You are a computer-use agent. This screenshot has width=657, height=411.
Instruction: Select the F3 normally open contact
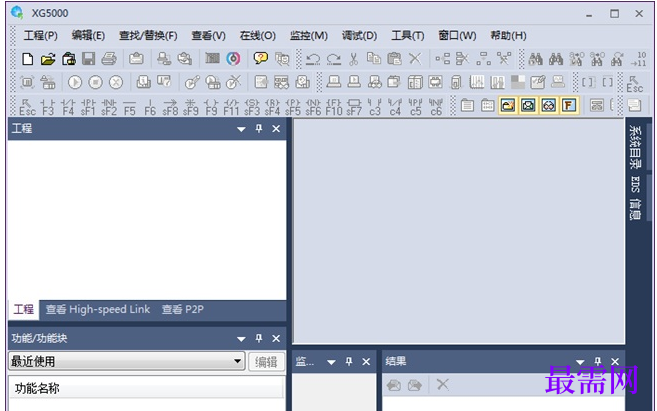(48, 107)
